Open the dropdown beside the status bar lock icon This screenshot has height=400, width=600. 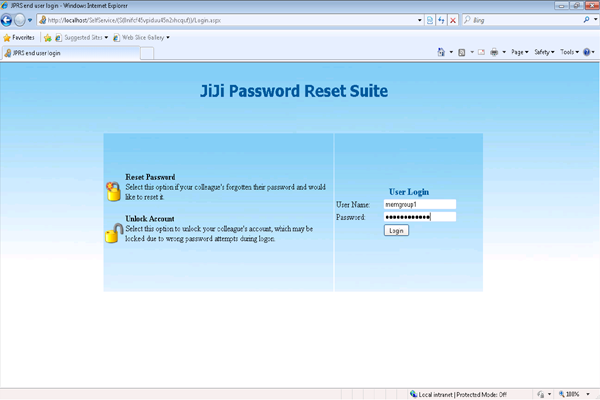(549, 394)
